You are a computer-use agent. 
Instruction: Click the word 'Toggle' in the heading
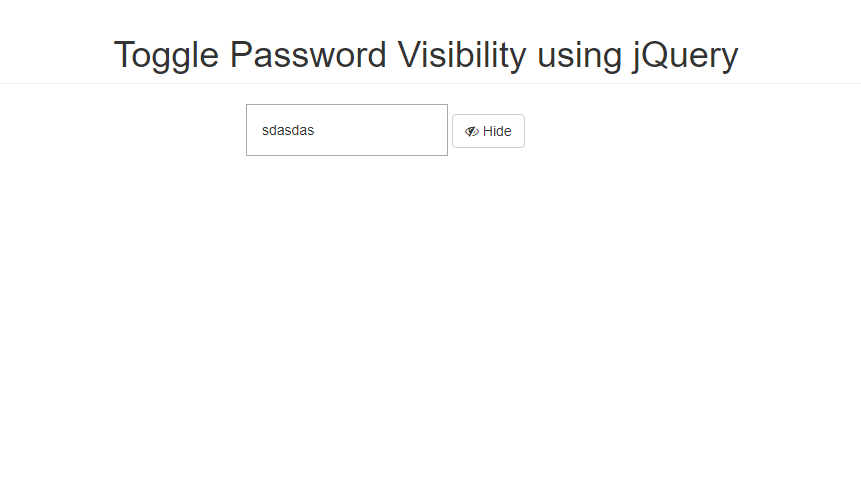[166, 55]
